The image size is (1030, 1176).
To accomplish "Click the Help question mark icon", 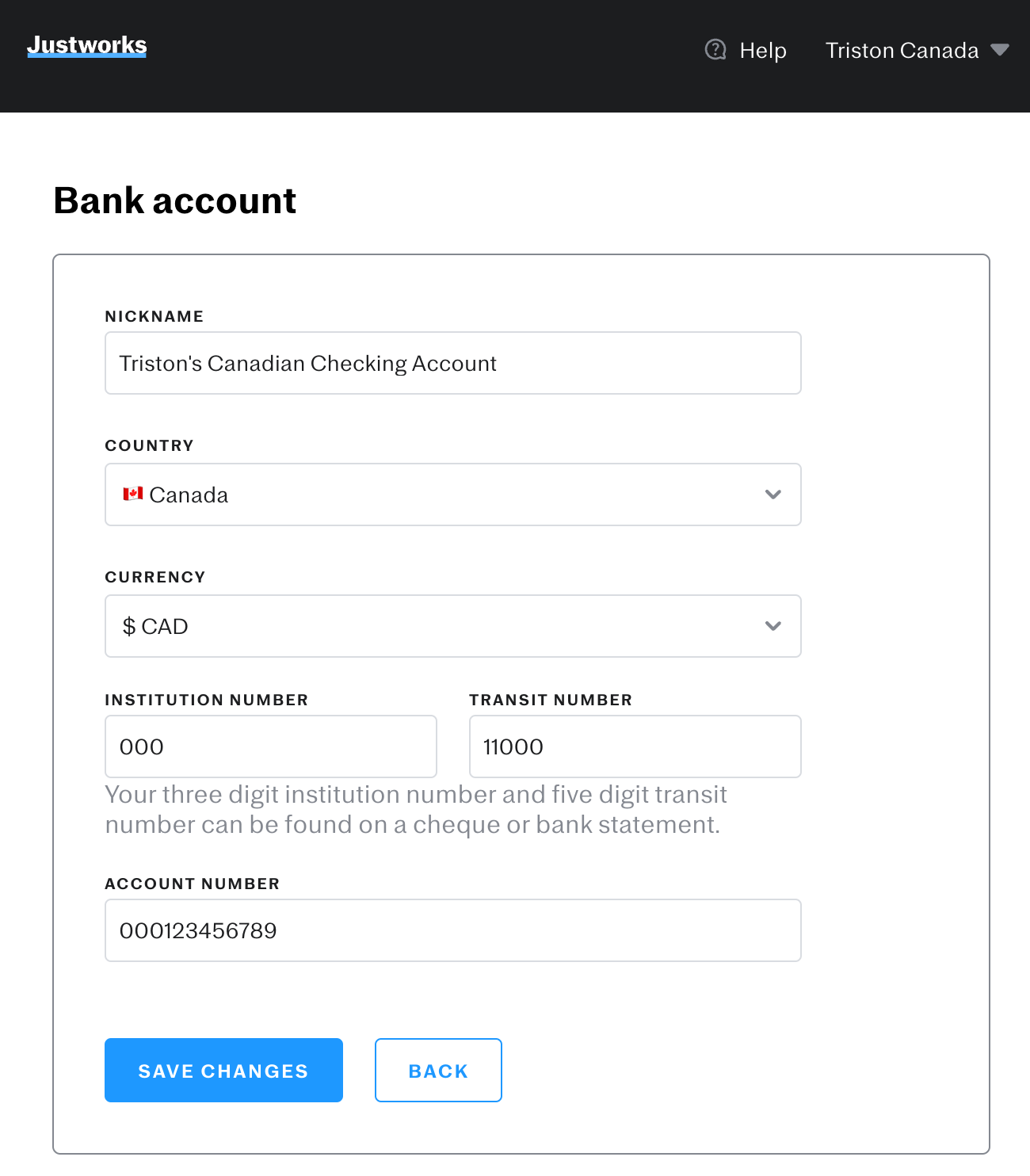I will (x=715, y=50).
